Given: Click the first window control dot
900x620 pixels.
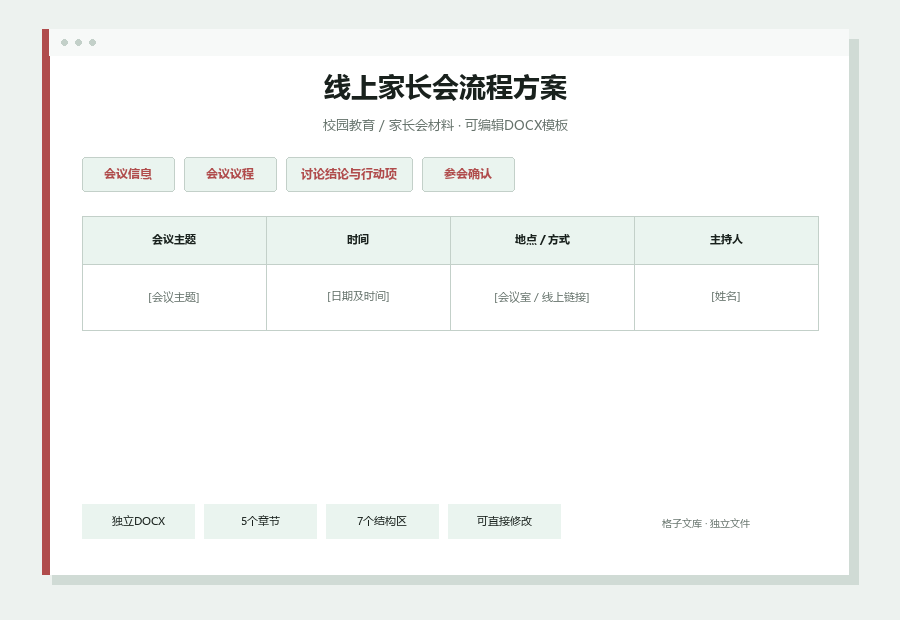Looking at the screenshot, I should (x=64, y=42).
